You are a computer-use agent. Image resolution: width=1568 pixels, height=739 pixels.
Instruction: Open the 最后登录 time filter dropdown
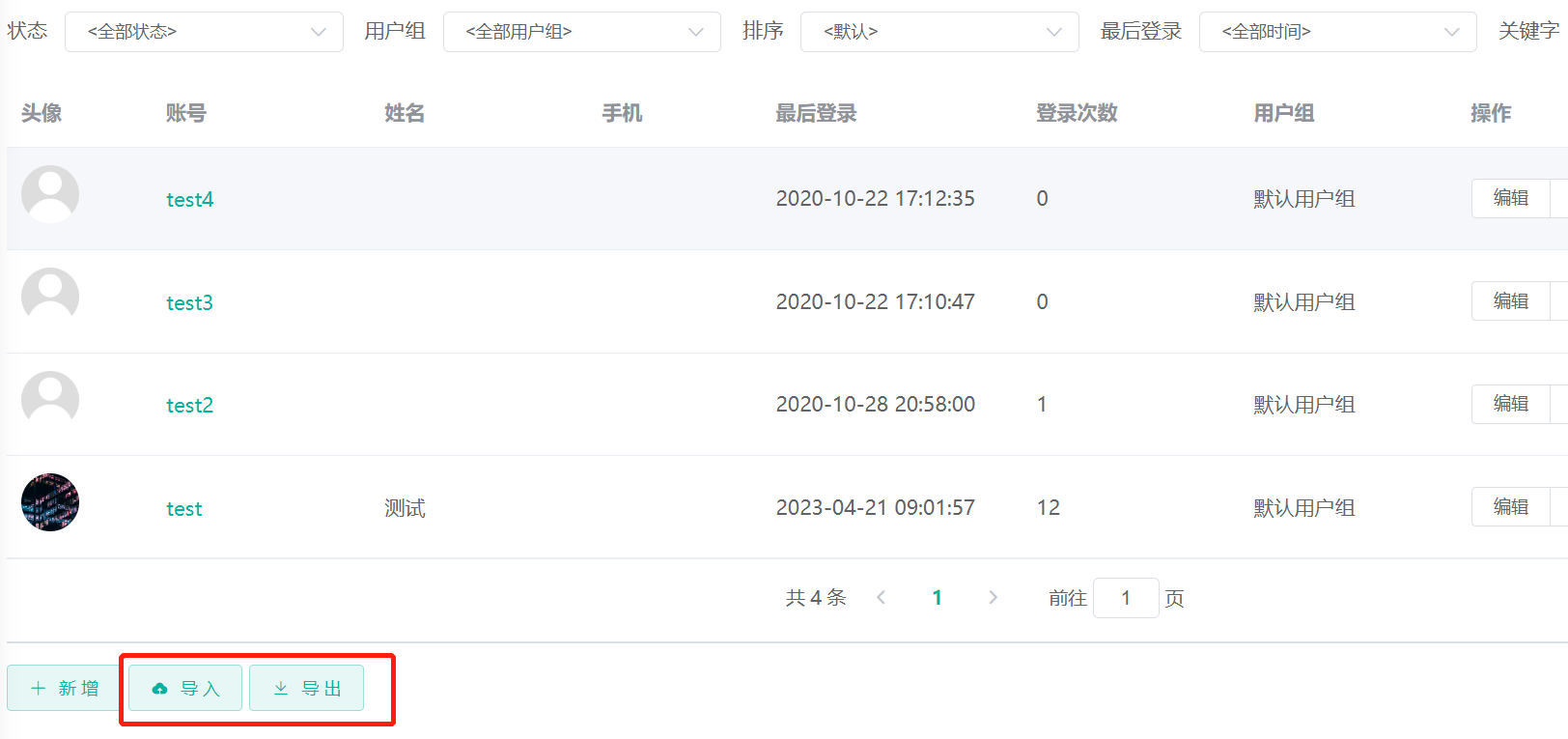click(1337, 32)
